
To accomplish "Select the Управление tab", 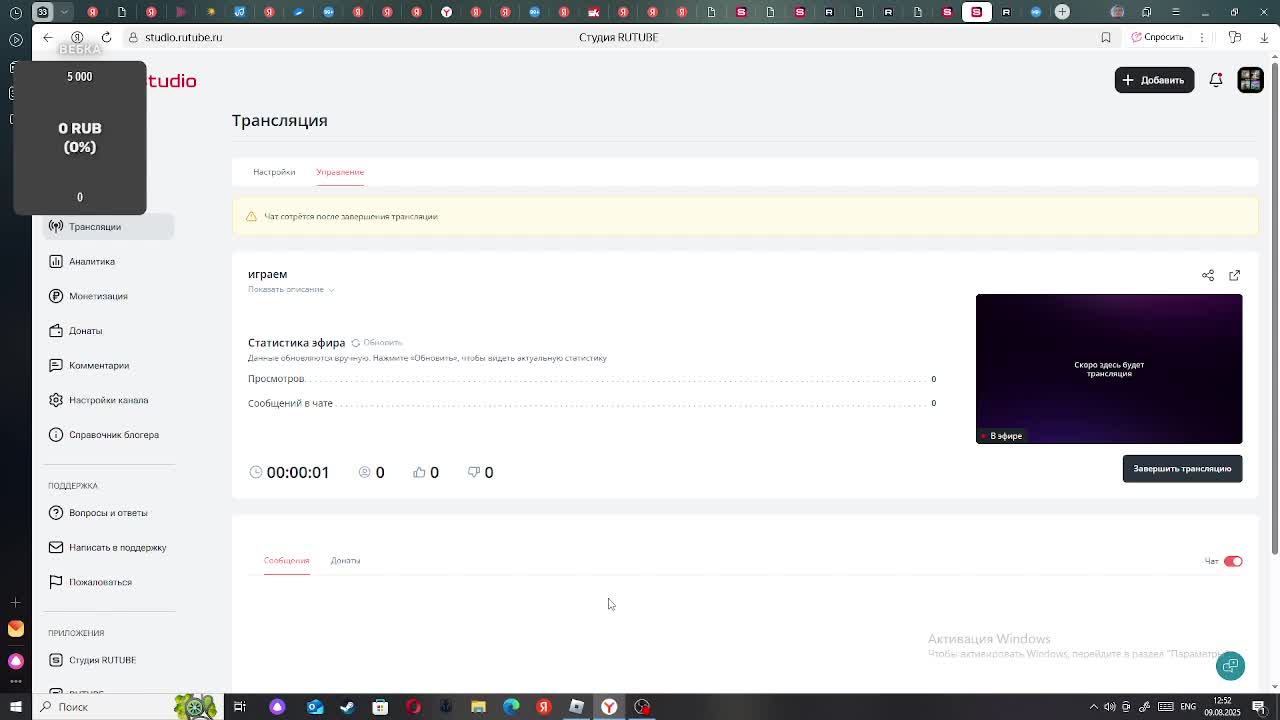I will pyautogui.click(x=340, y=172).
